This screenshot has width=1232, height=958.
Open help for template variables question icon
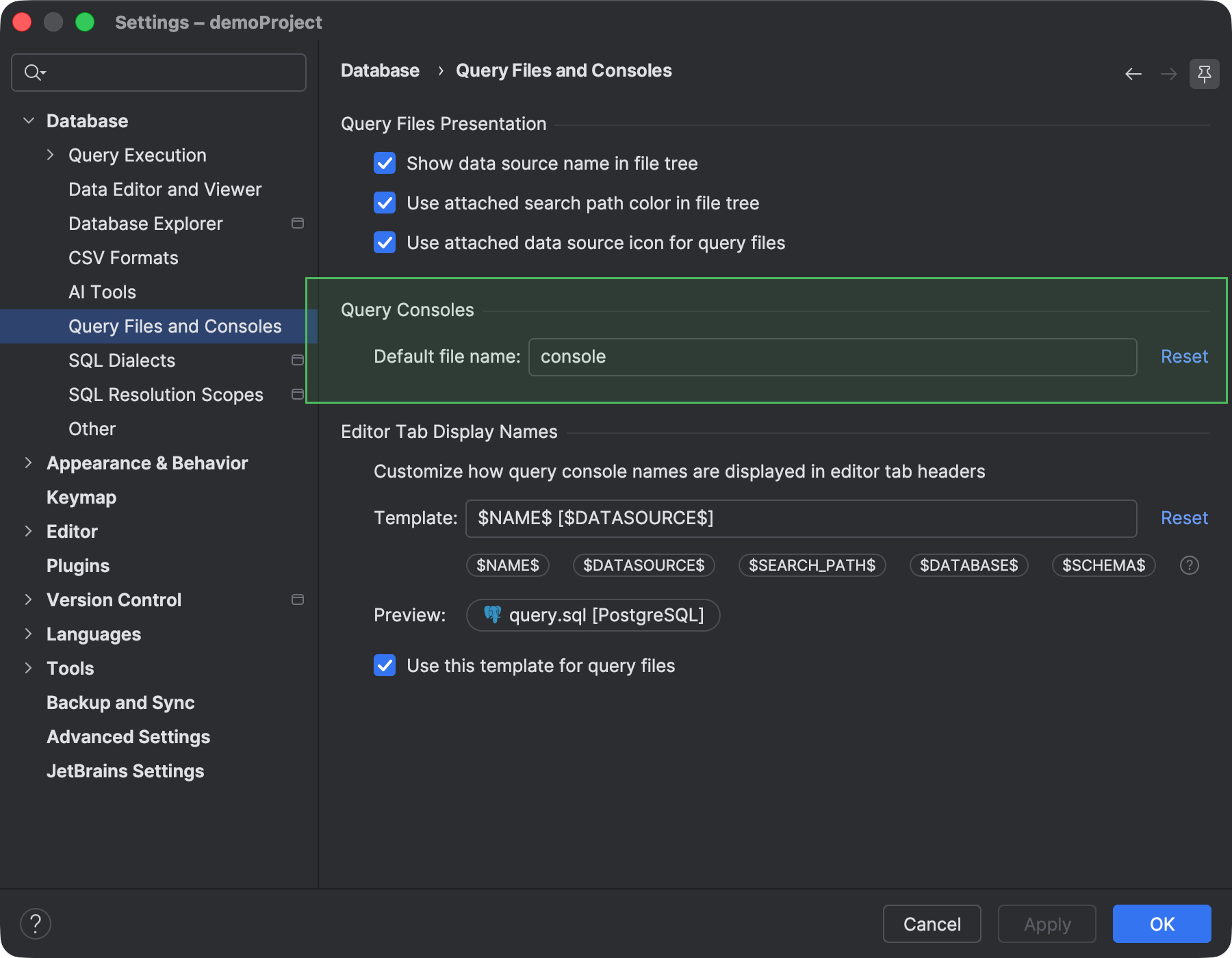1190,565
